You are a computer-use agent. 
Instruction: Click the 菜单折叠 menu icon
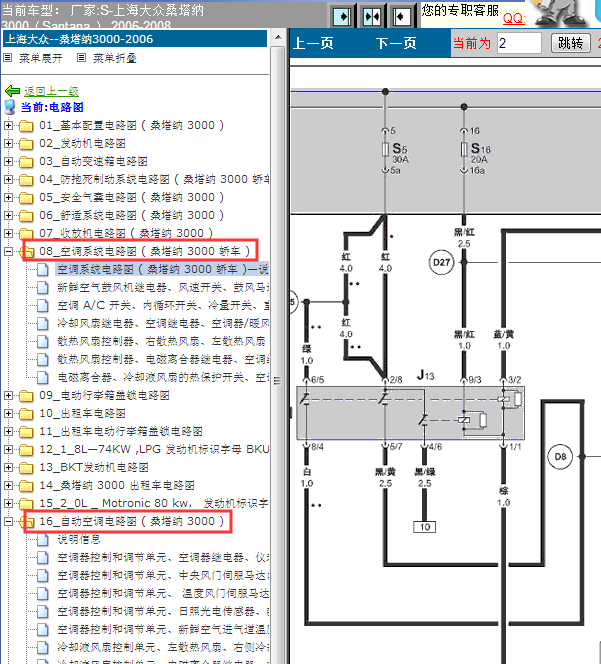tap(81, 58)
